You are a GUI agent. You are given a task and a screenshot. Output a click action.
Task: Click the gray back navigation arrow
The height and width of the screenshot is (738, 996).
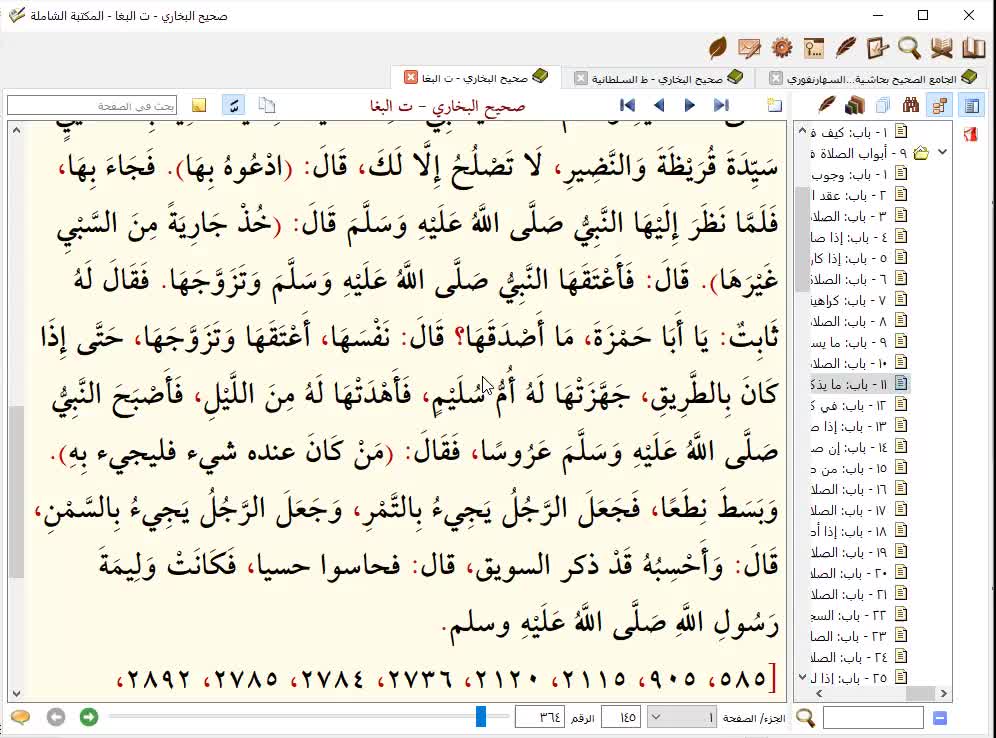pyautogui.click(x=56, y=717)
